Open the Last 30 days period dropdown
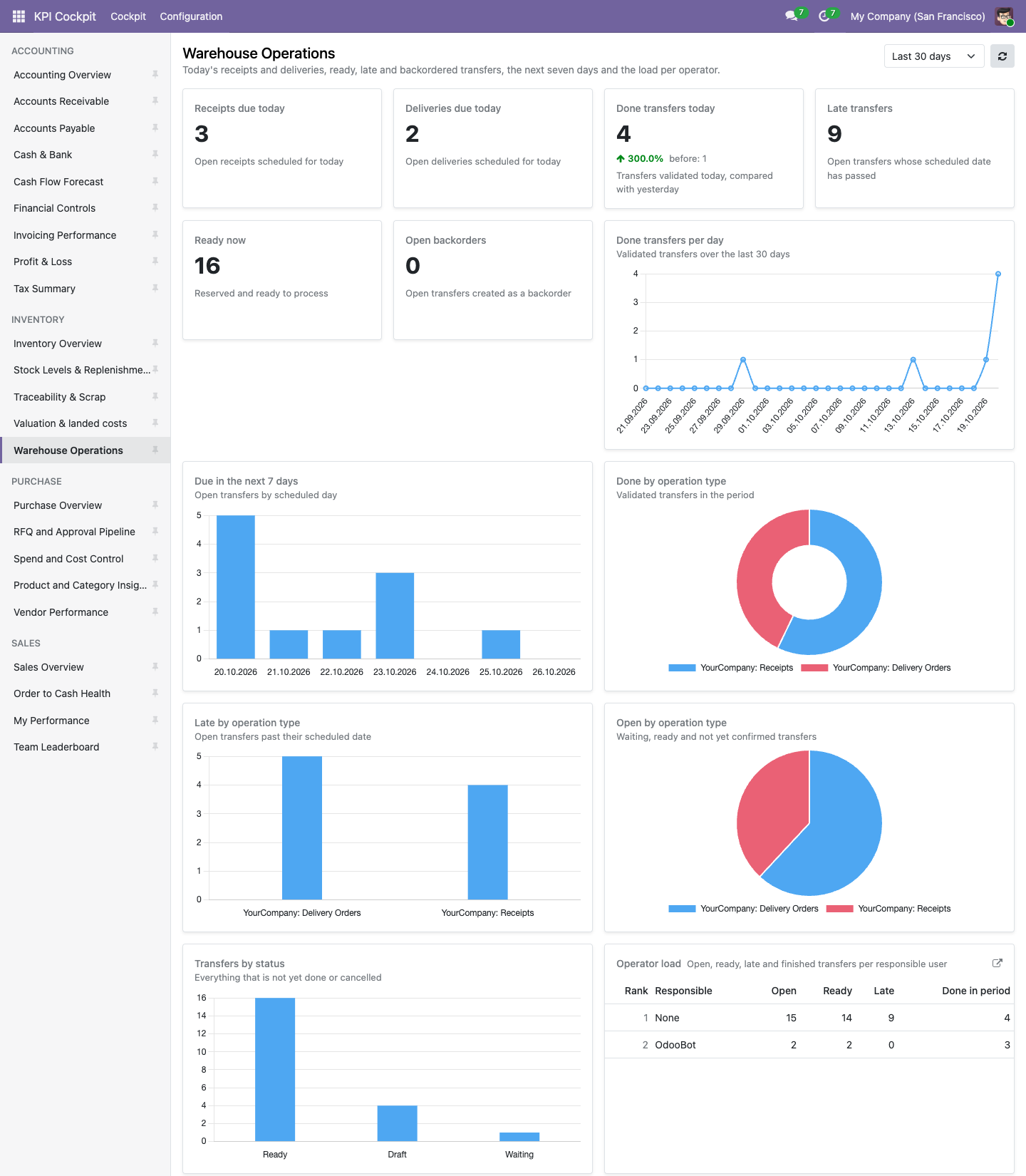The width and height of the screenshot is (1026, 1176). point(933,56)
